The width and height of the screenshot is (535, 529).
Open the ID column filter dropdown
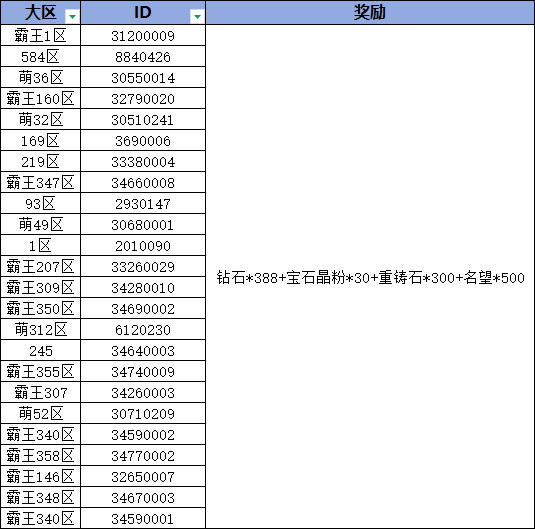point(197,16)
